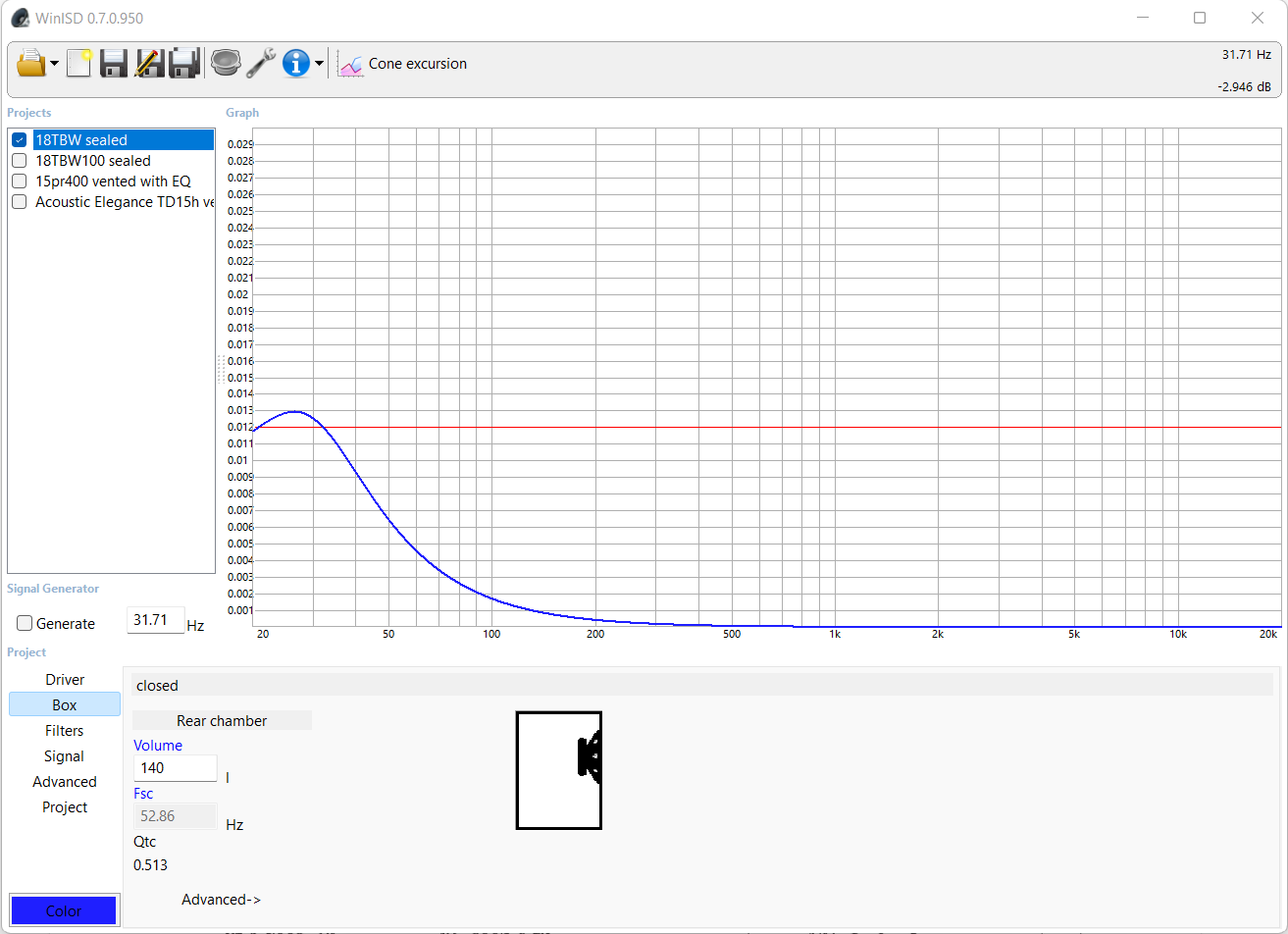
Task: Enable the 15pr400 vented with EQ checkbox
Action: click(19, 182)
